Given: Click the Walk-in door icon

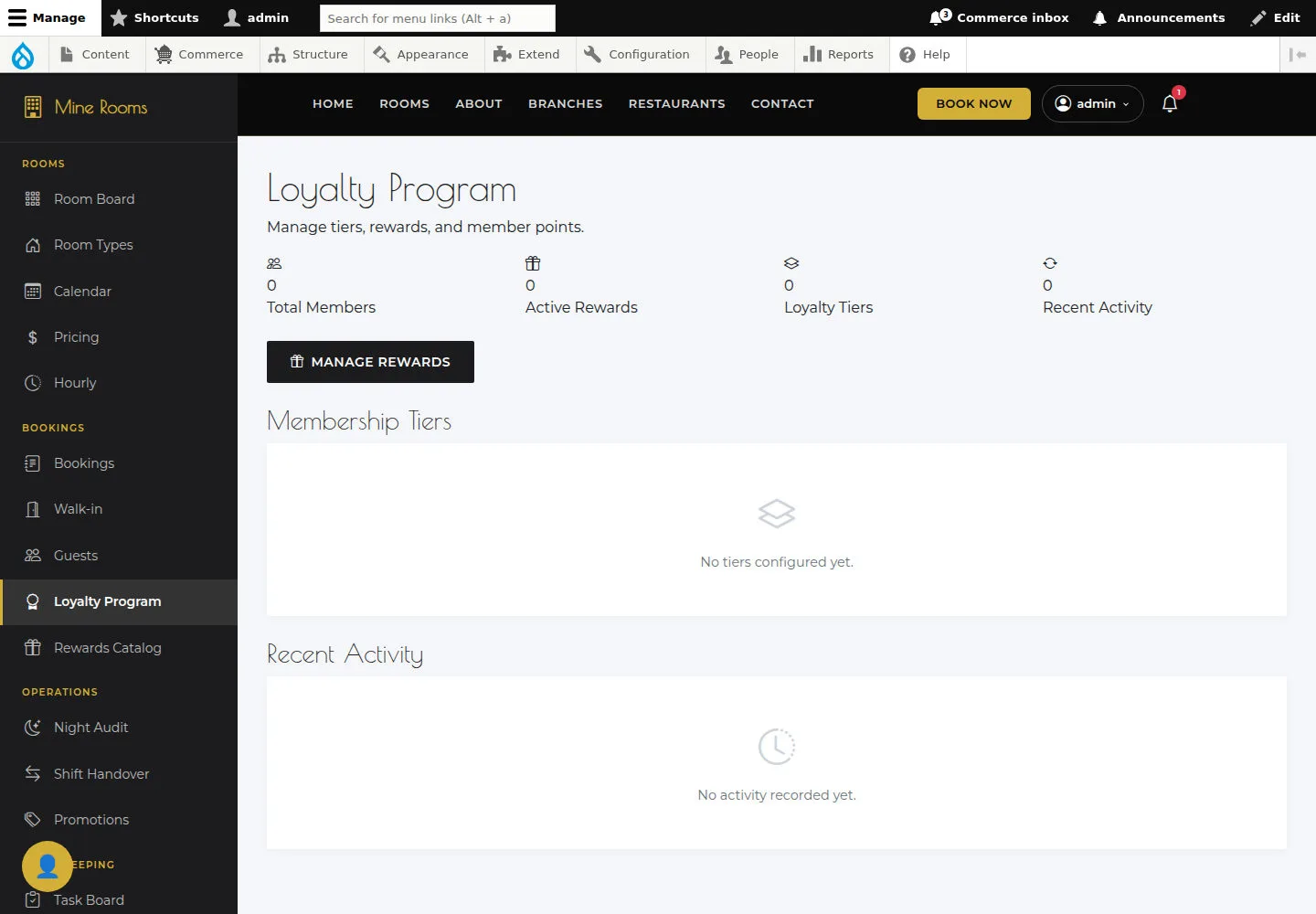Looking at the screenshot, I should point(33,509).
